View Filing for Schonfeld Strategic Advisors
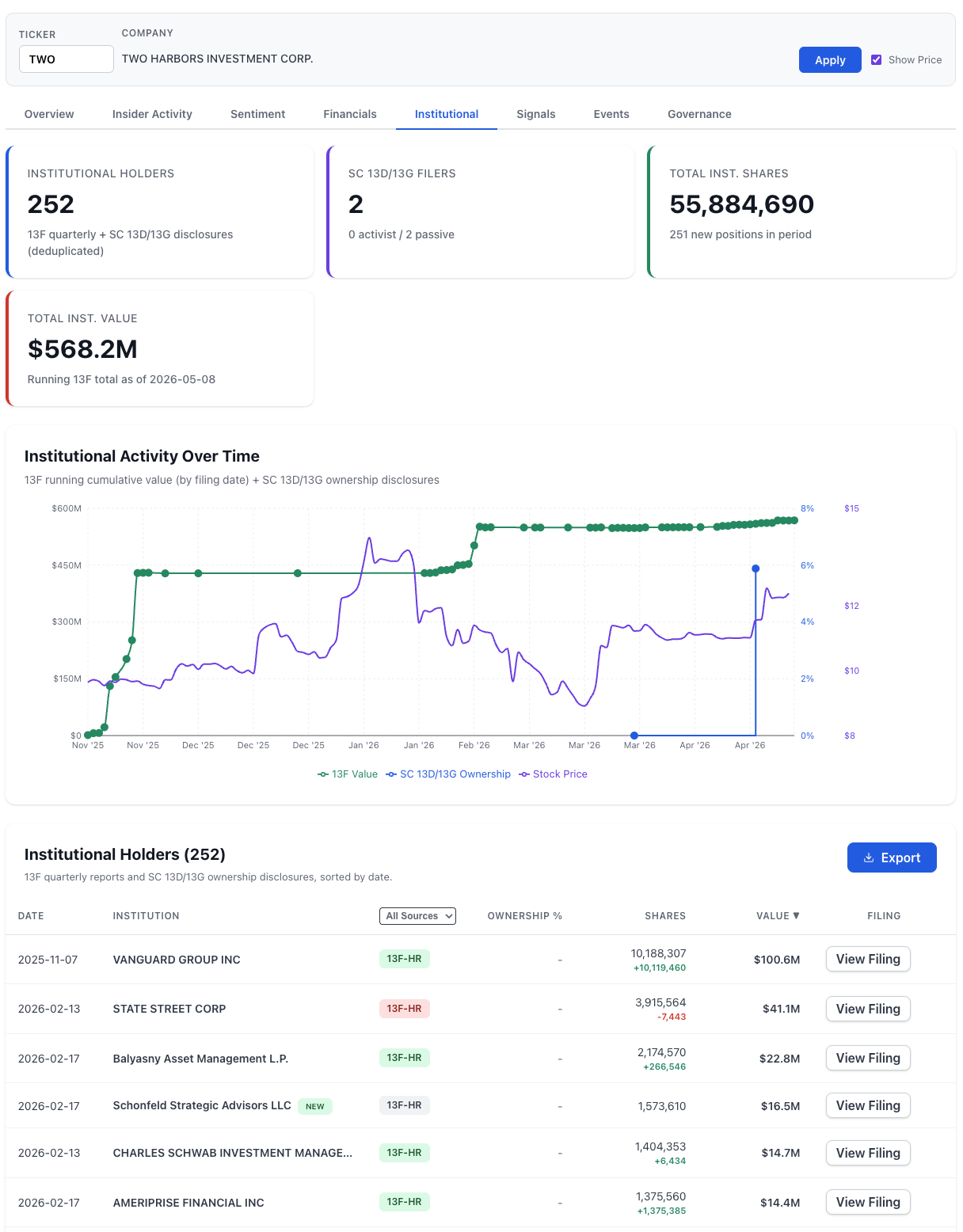This screenshot has width=963, height=1232. tap(868, 1105)
